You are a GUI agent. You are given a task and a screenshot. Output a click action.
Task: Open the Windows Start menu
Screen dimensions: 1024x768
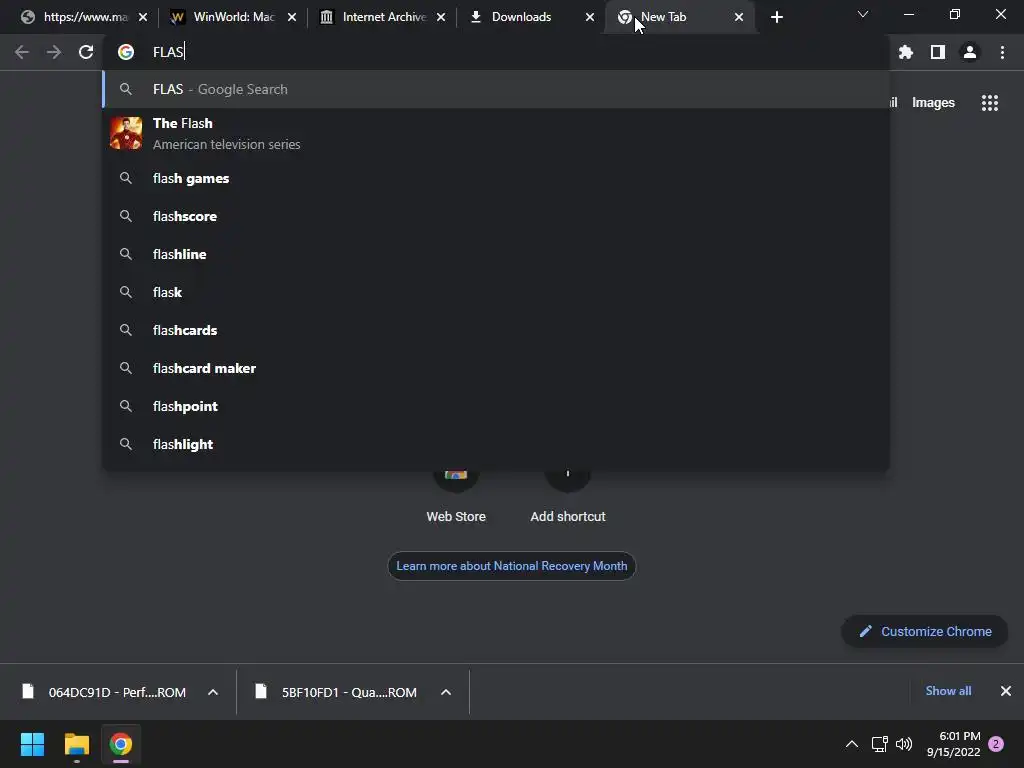click(x=32, y=744)
